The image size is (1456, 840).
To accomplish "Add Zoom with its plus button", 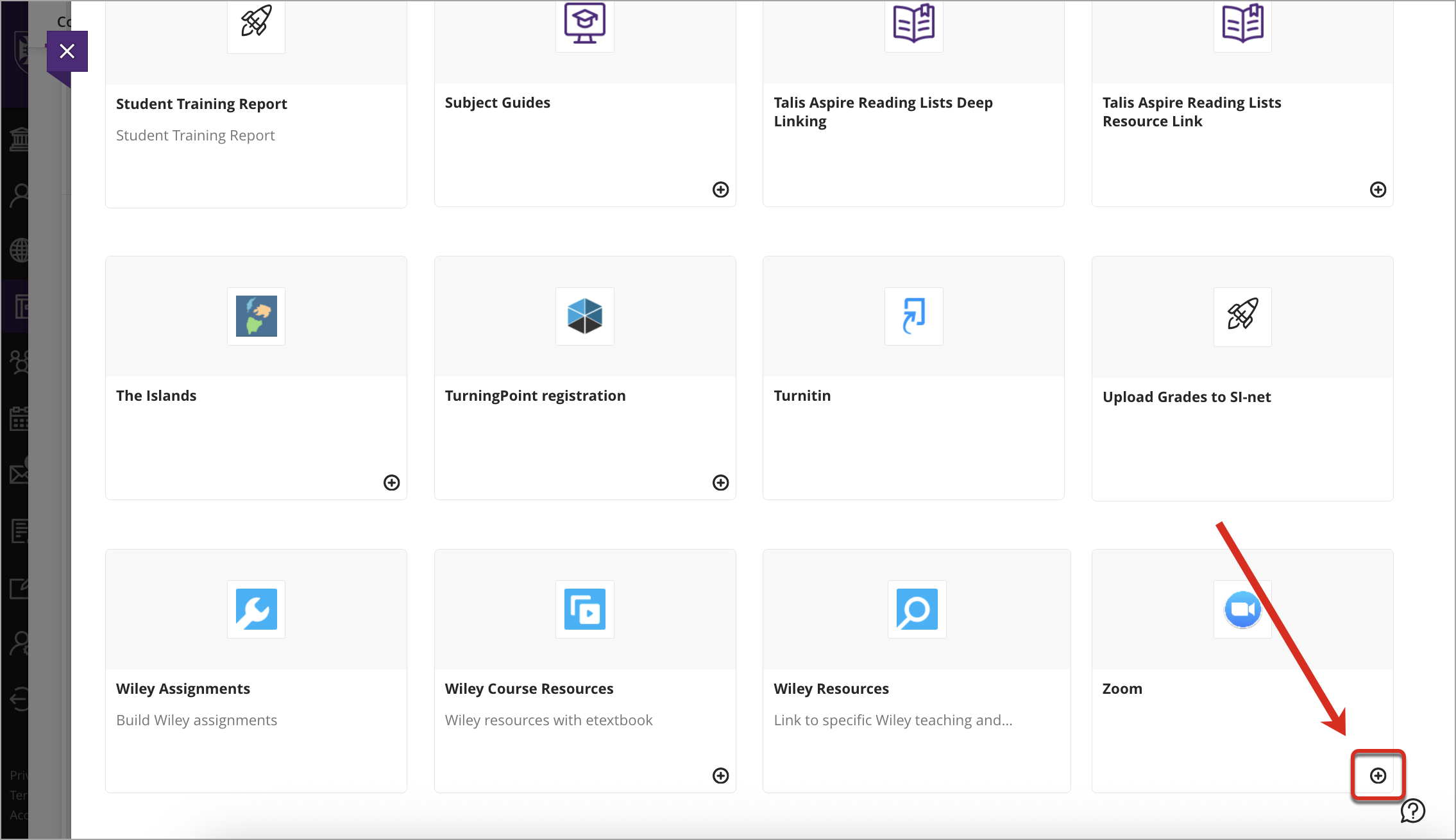I will (x=1378, y=776).
